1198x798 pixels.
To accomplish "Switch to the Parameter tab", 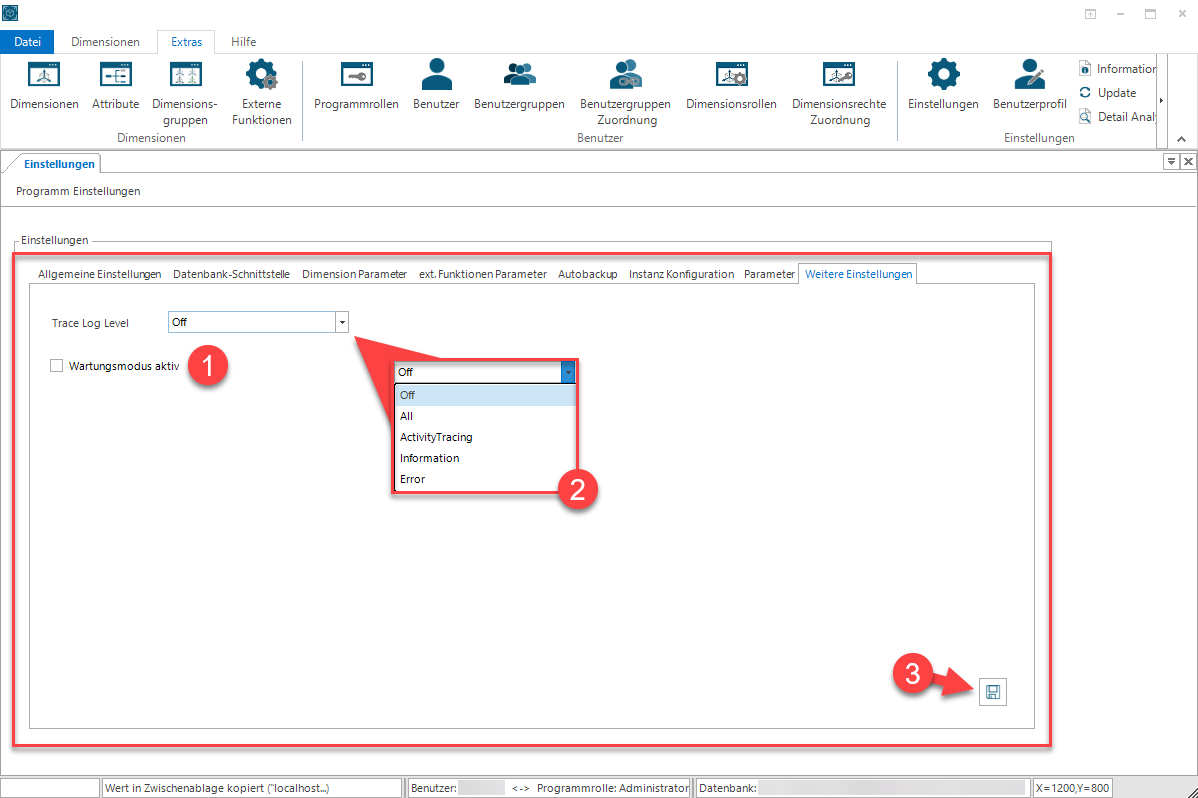I will tap(769, 274).
